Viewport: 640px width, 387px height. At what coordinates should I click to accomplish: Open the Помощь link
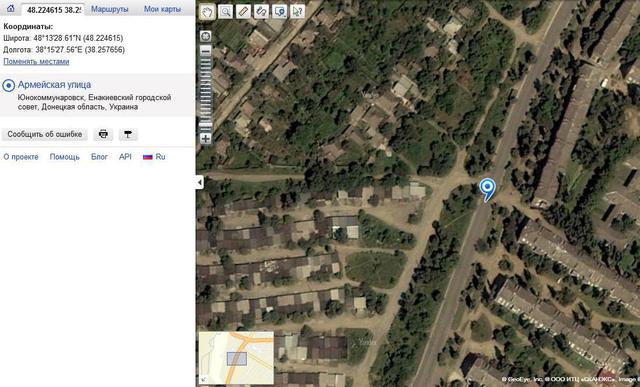click(64, 157)
